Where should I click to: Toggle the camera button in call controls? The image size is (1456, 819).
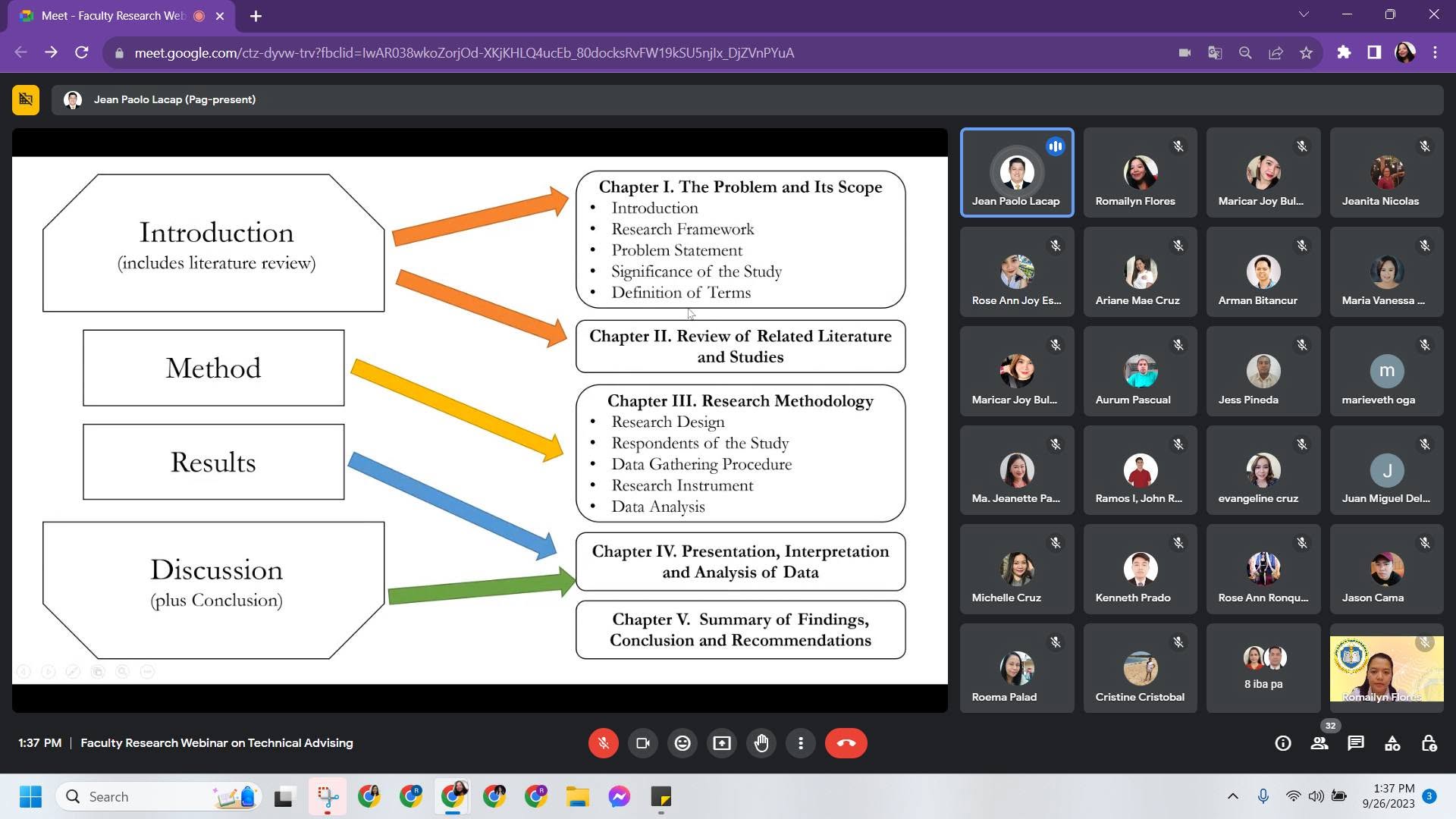point(643,743)
